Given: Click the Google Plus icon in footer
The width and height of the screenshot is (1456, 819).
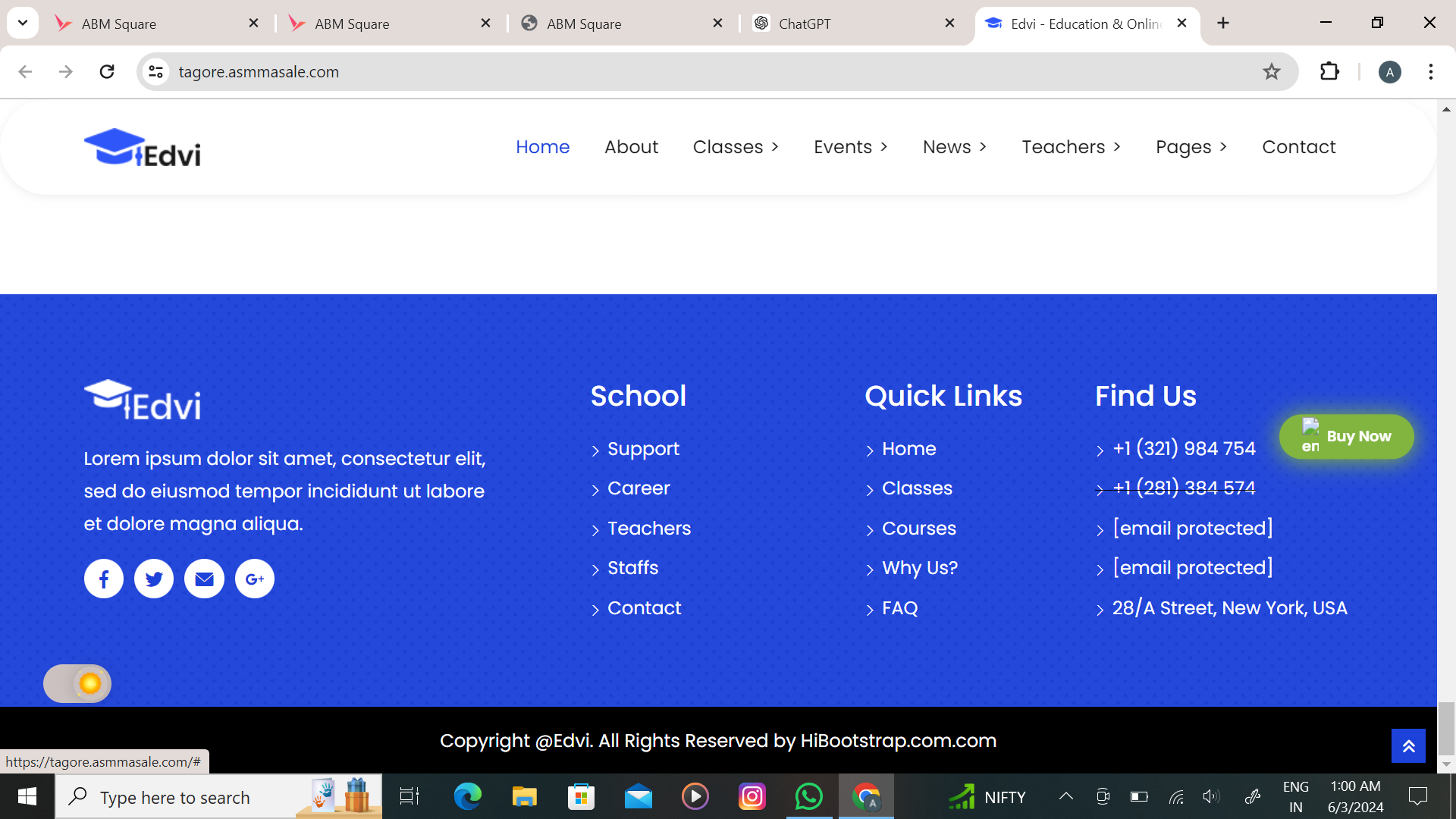Looking at the screenshot, I should click(x=255, y=579).
